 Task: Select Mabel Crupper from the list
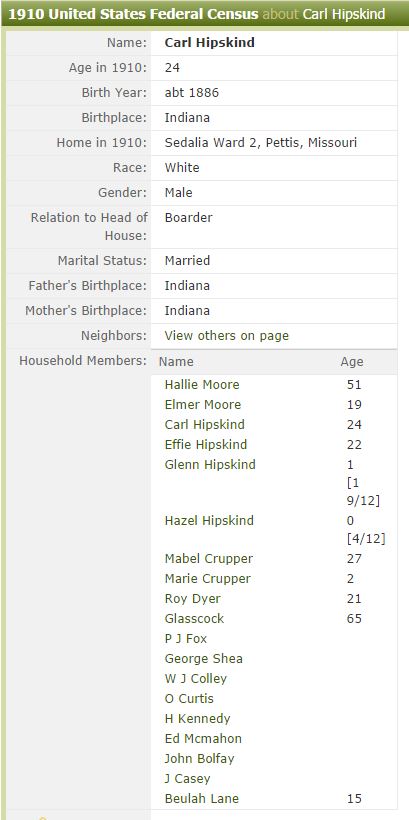point(209,559)
